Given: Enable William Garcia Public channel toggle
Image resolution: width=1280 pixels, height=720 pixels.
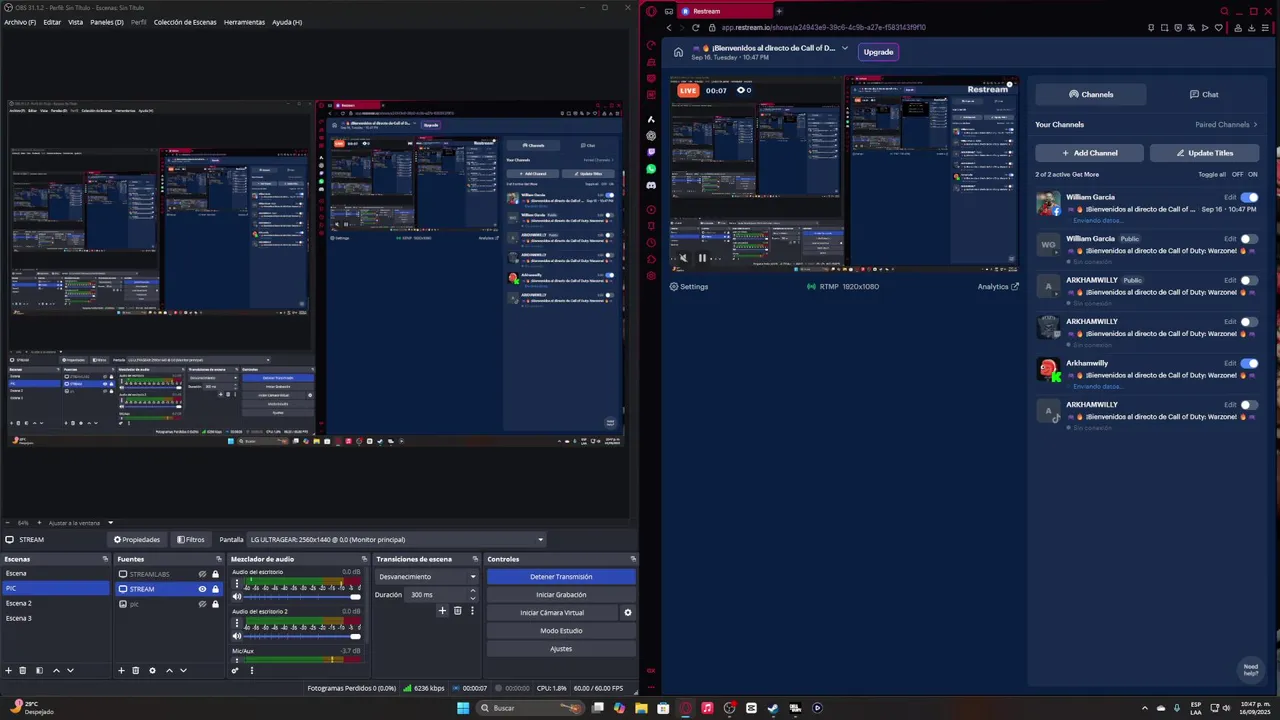Looking at the screenshot, I should pos(1249,239).
